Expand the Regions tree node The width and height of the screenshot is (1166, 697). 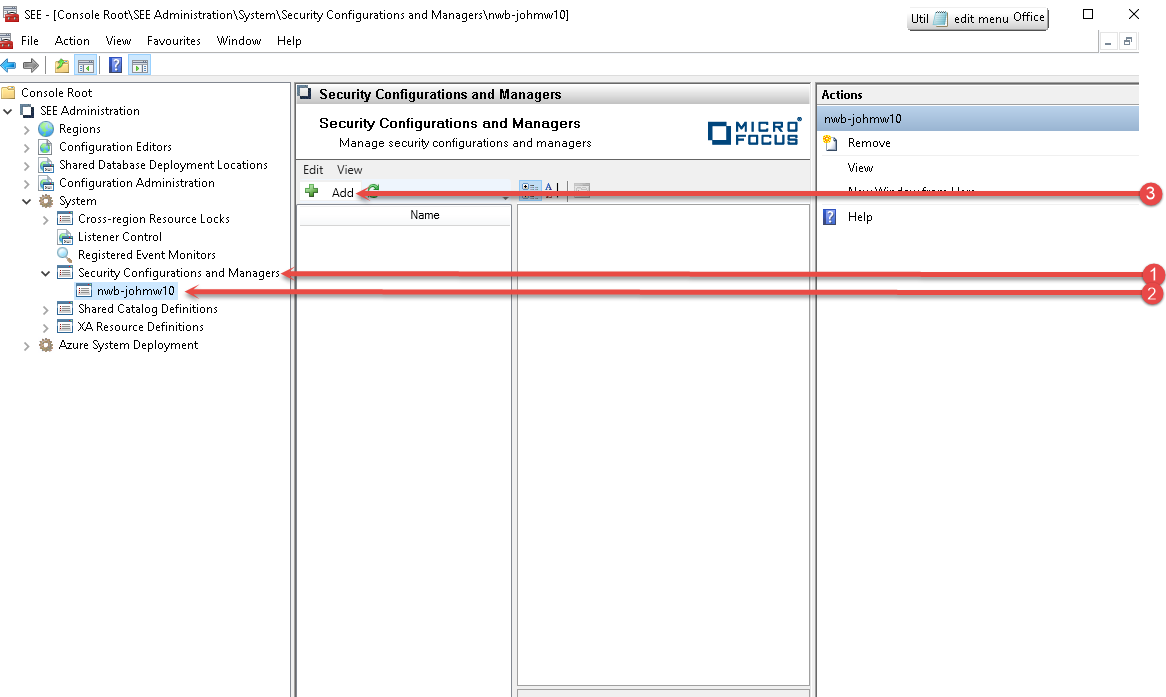coord(27,129)
